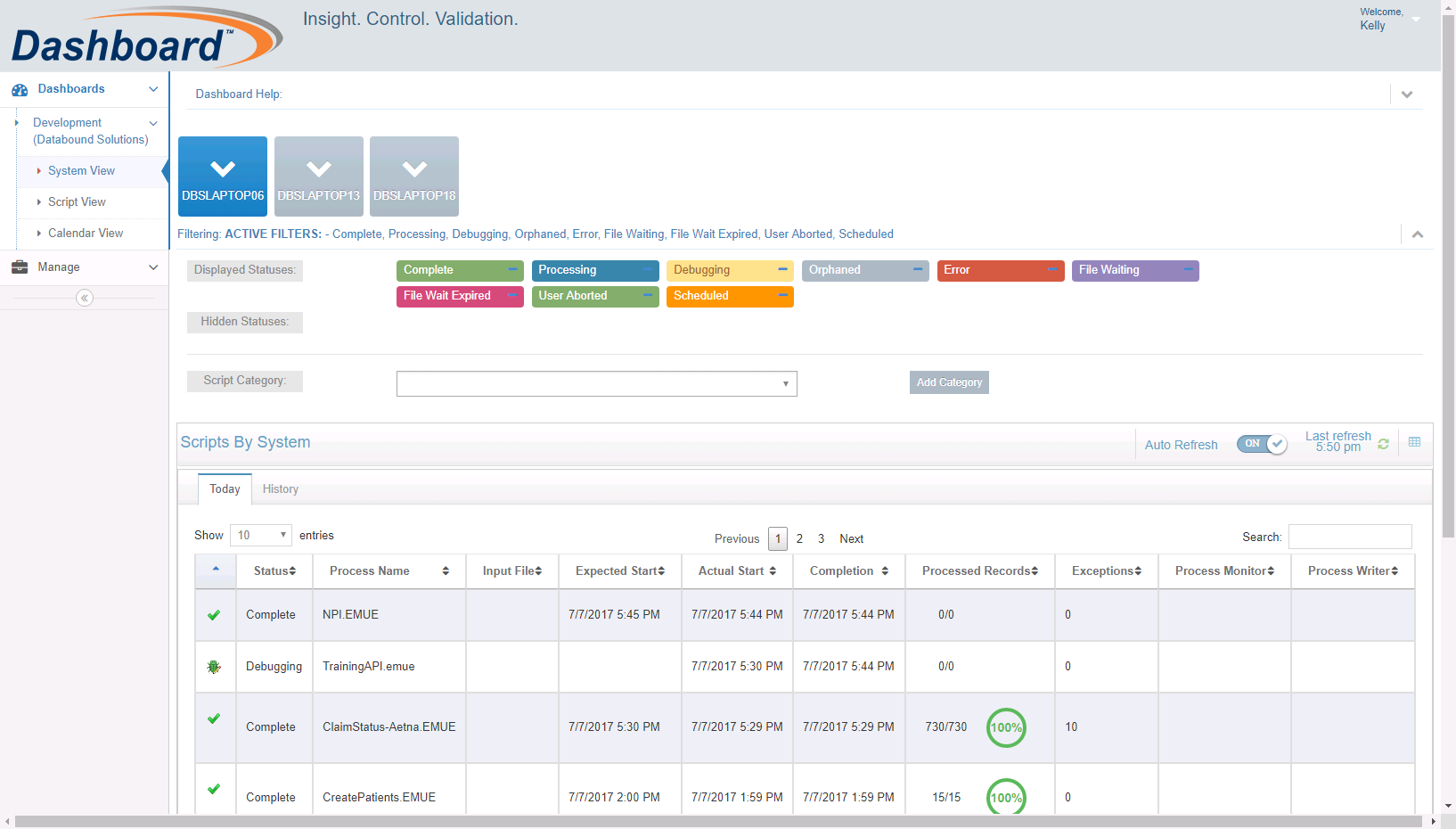Screen dimensions: 1456x829
Task: Click the refresh icon beside Last refresh
Action: pos(1383,443)
